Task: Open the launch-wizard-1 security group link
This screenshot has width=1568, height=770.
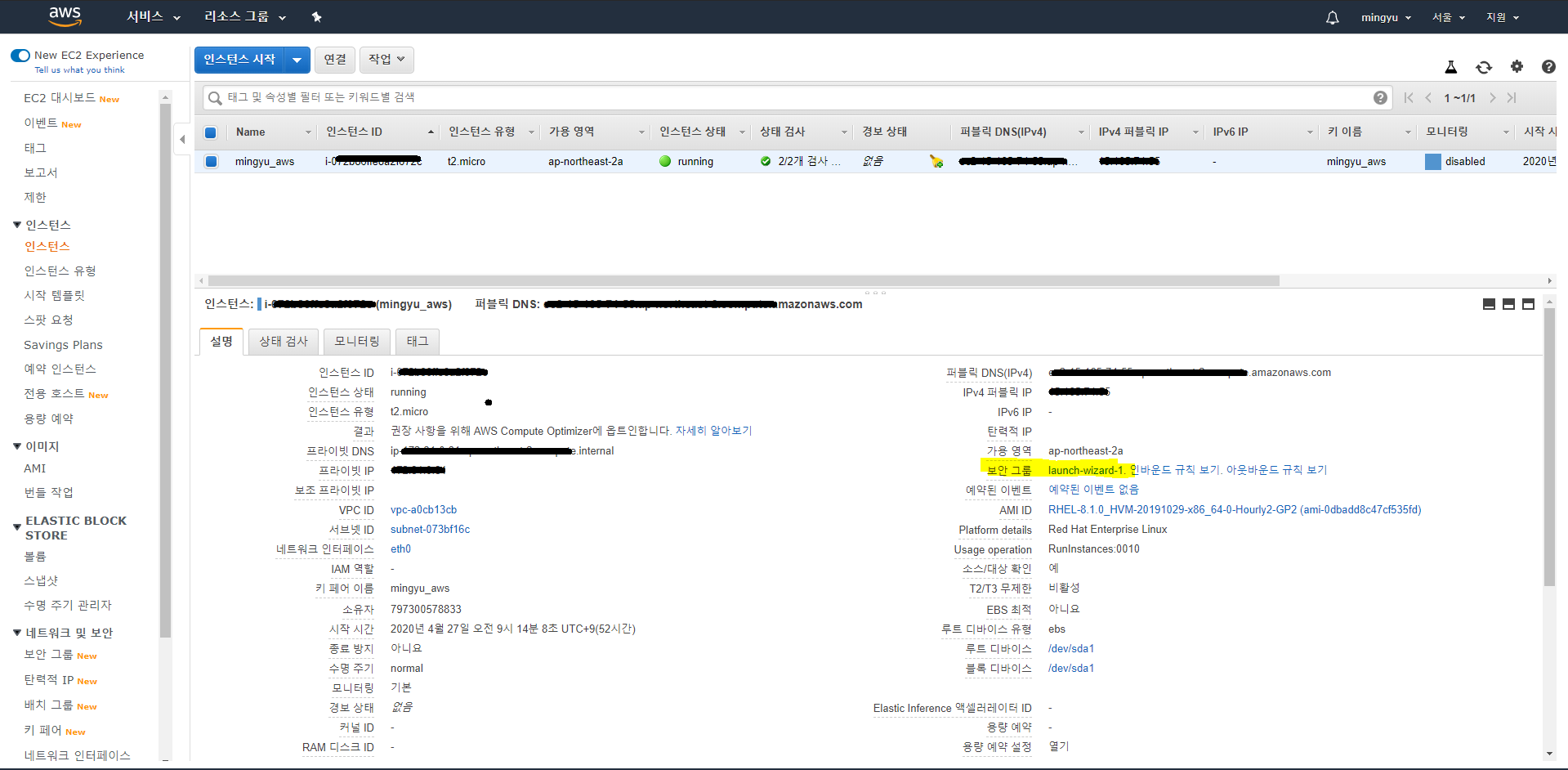Action: (1085, 470)
